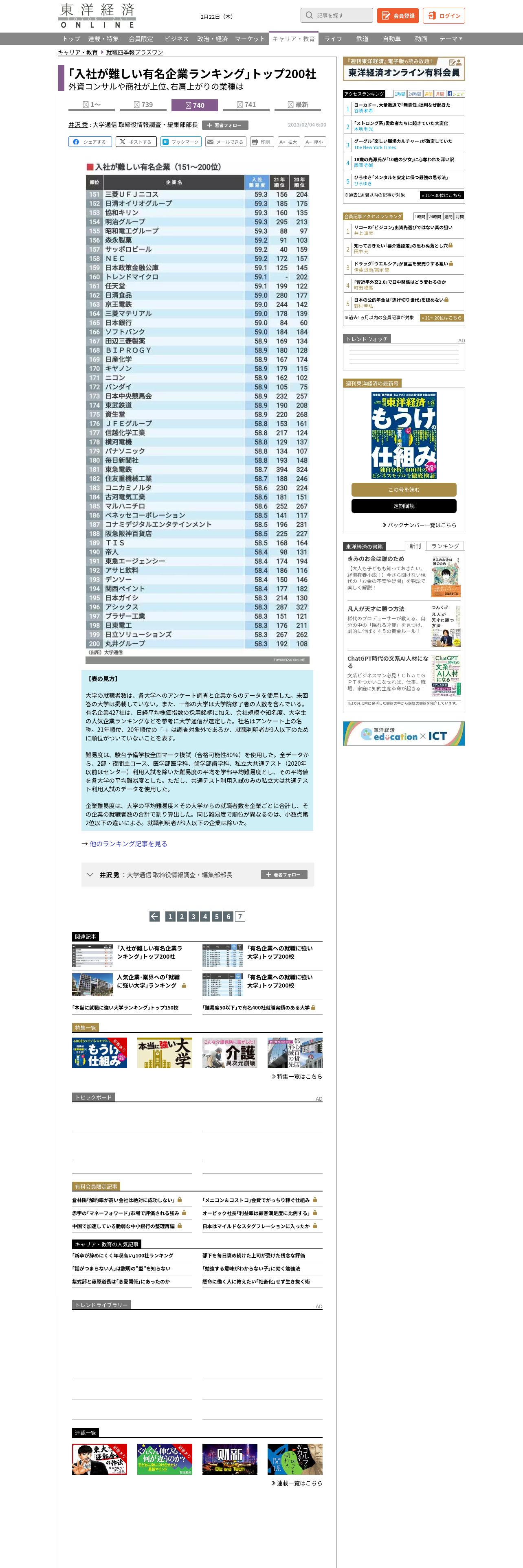Image resolution: width=523 pixels, height=1568 pixels.
Task: Open book きみのお金は誰のため cover
Action: pos(446,576)
